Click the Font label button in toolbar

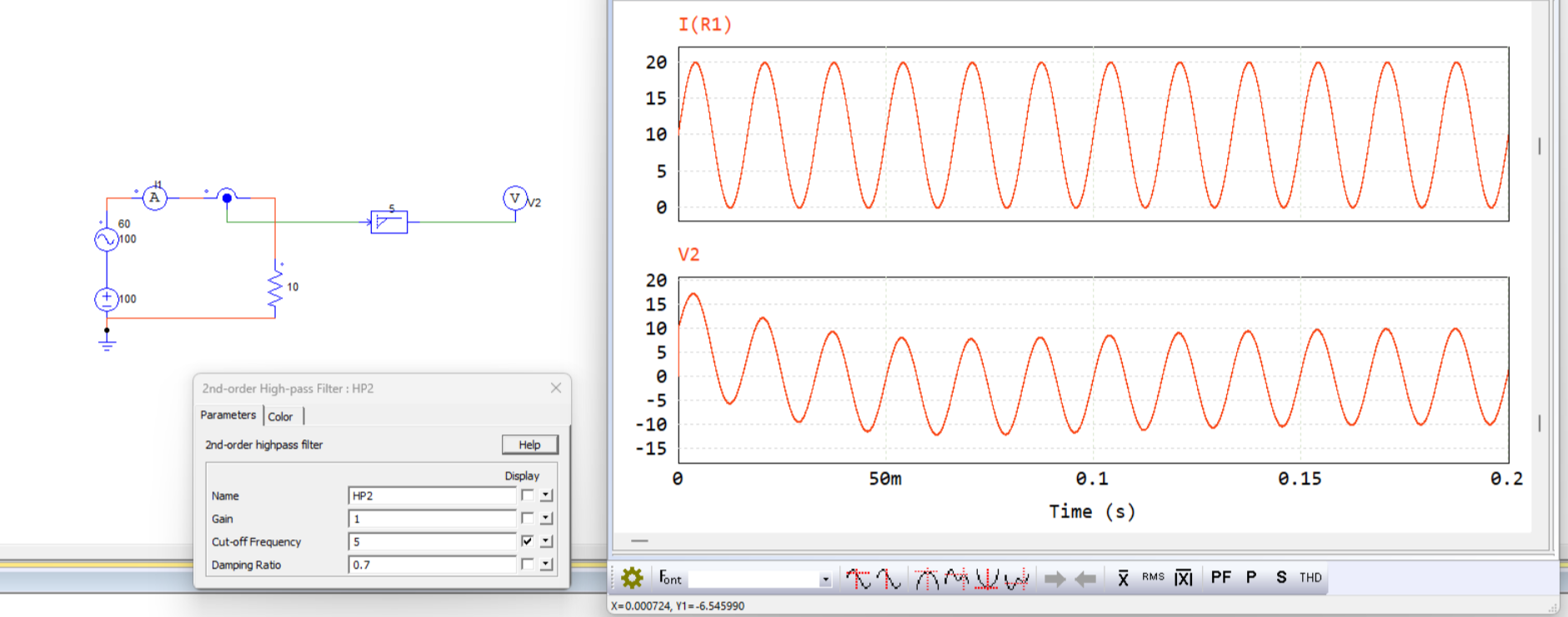[670, 578]
